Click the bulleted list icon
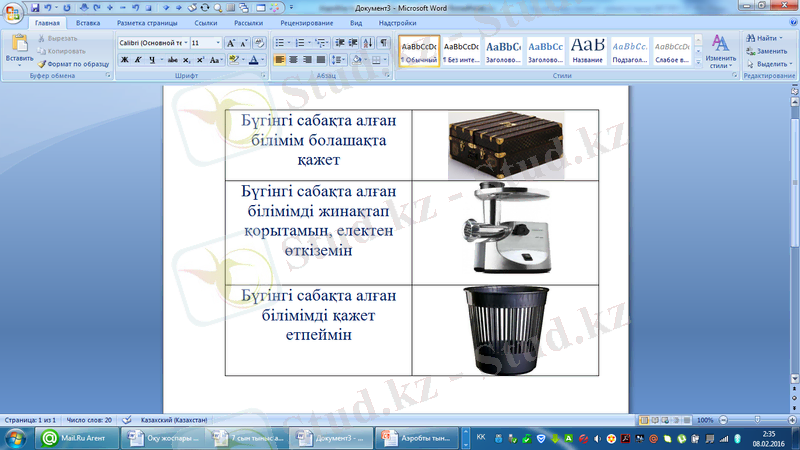 pyautogui.click(x=280, y=43)
